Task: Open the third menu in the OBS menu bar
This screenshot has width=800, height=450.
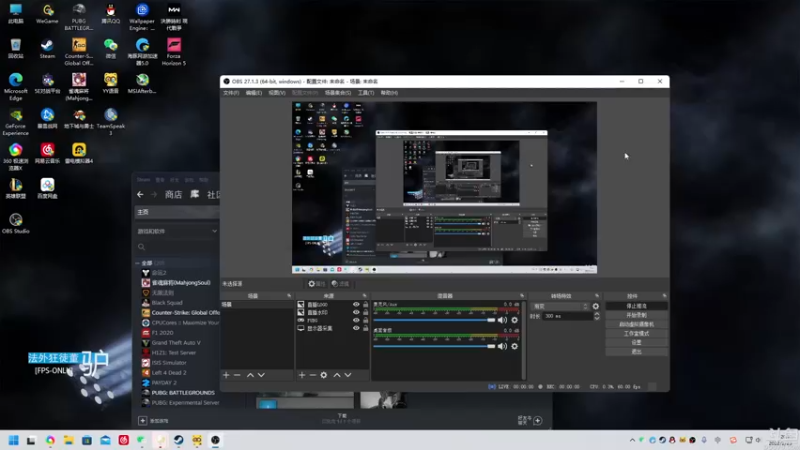Action: pyautogui.click(x=277, y=93)
